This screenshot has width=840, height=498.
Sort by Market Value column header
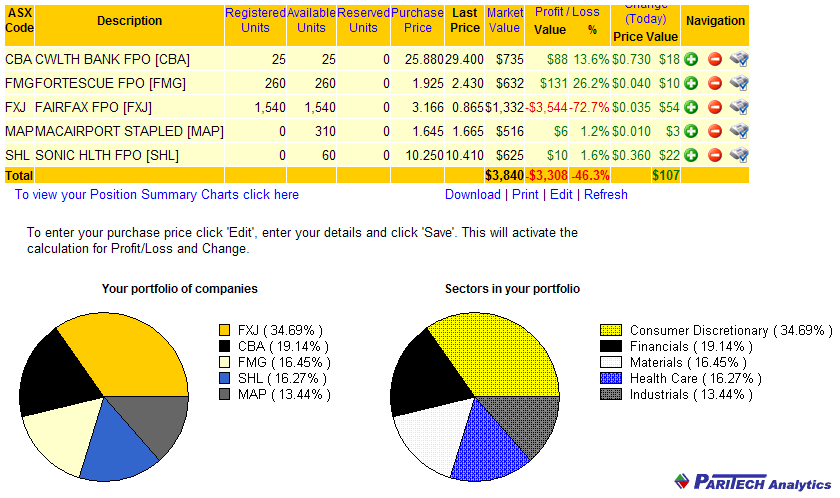point(505,20)
